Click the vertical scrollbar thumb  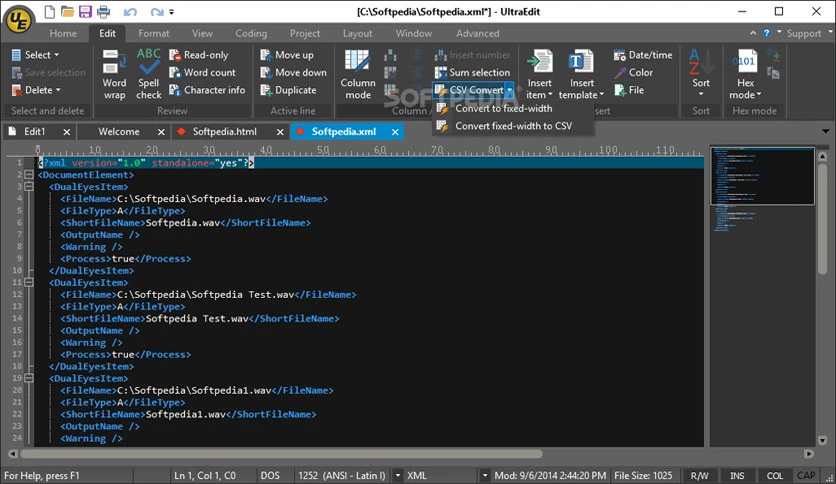[822, 219]
